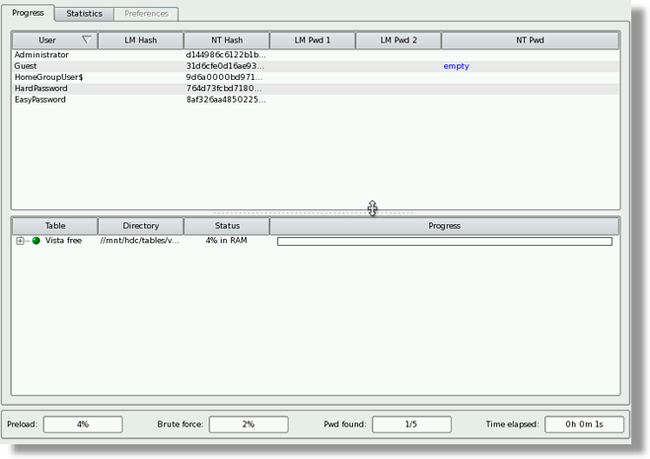Click the LM Pwd 2 column header
The width and height of the screenshot is (650, 459).
point(398,40)
